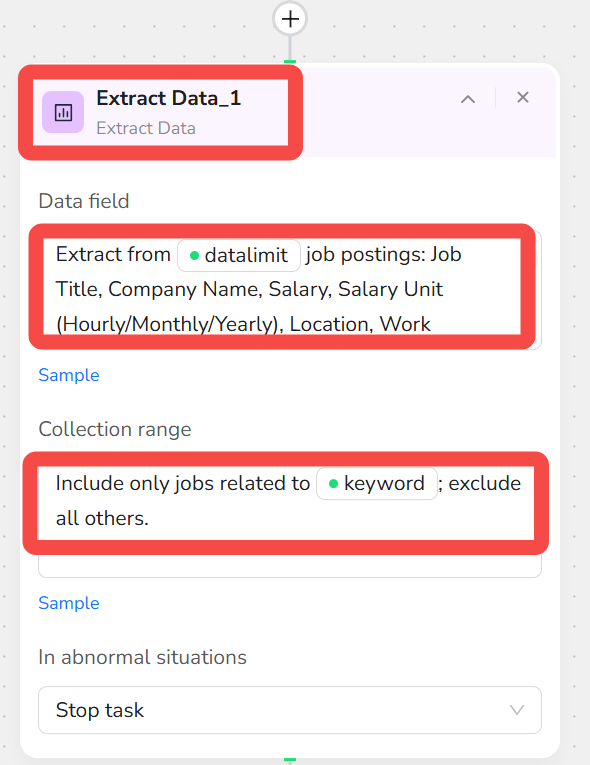Click the gray Extract Data subtitle
590x765 pixels.
[x=146, y=128]
